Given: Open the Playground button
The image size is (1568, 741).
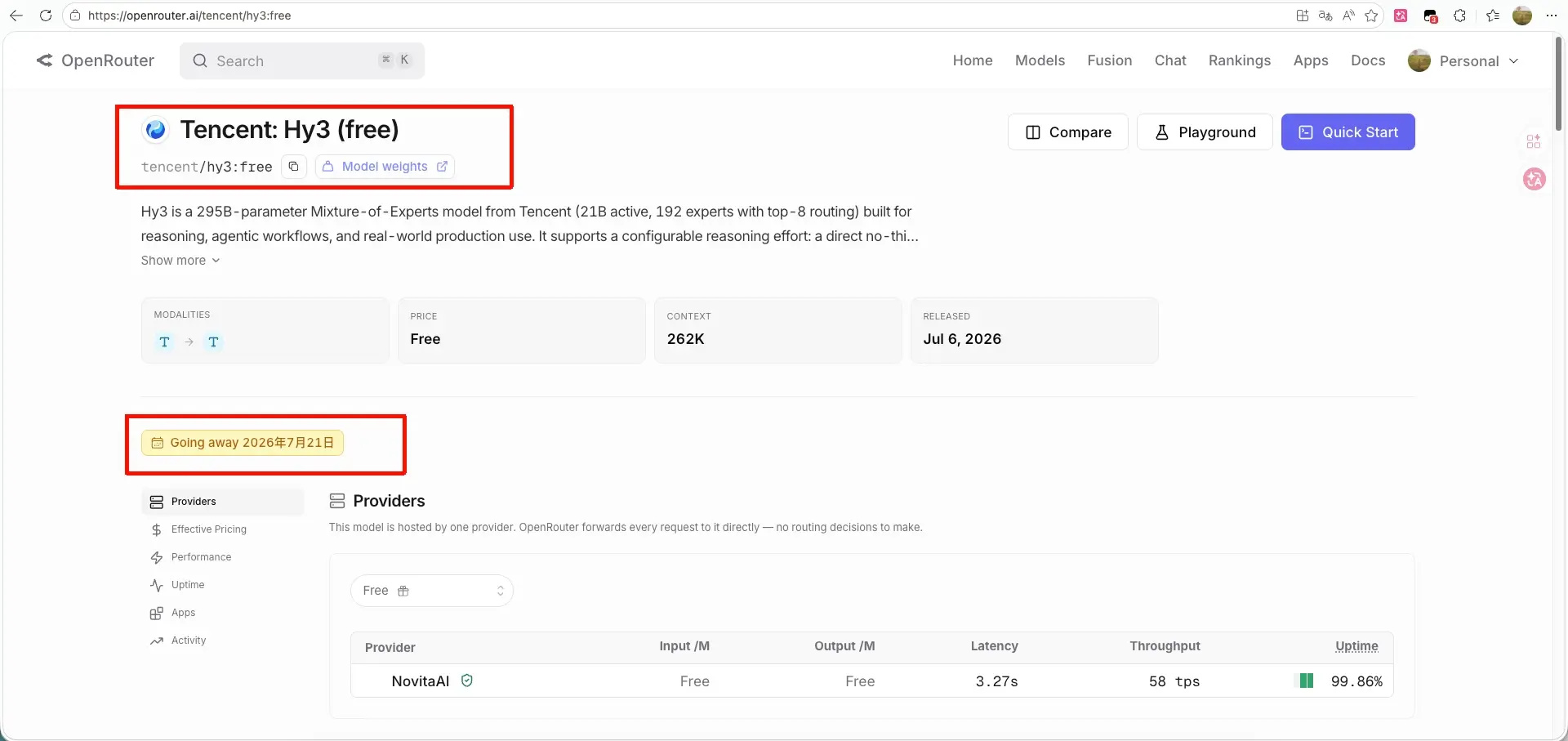Looking at the screenshot, I should coord(1205,132).
